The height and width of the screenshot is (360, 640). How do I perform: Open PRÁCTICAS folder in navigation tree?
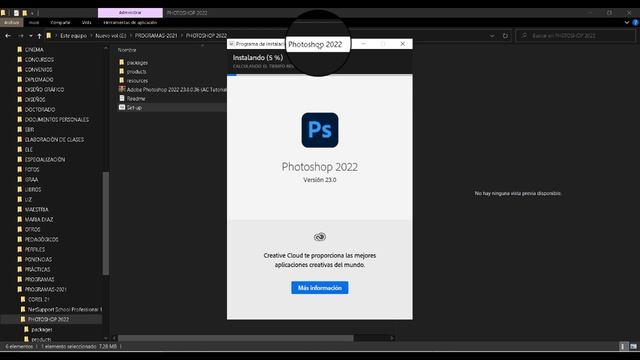point(37,269)
